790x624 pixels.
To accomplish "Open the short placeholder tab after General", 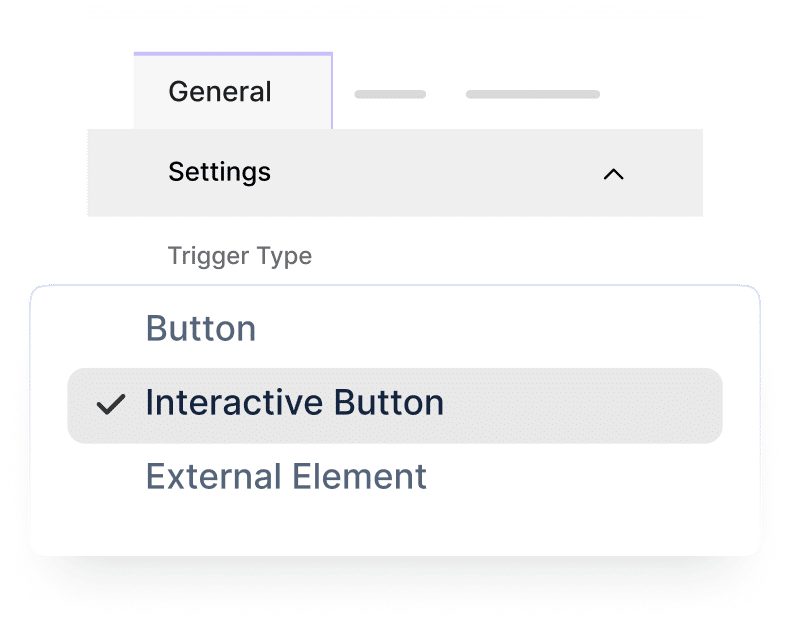I will (390, 95).
